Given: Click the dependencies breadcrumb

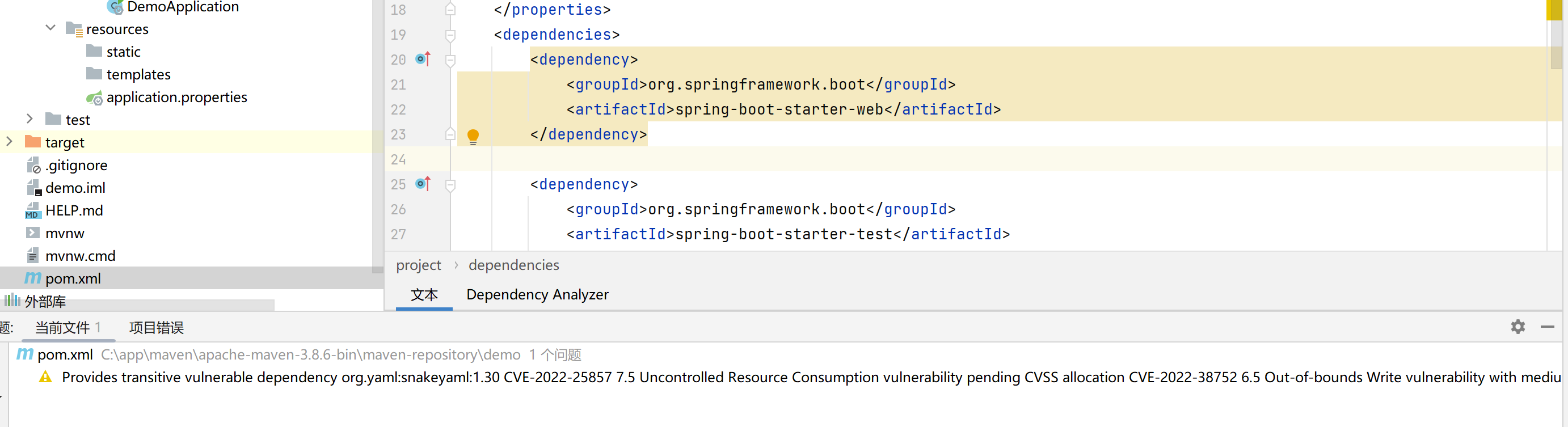Looking at the screenshot, I should [x=513, y=265].
